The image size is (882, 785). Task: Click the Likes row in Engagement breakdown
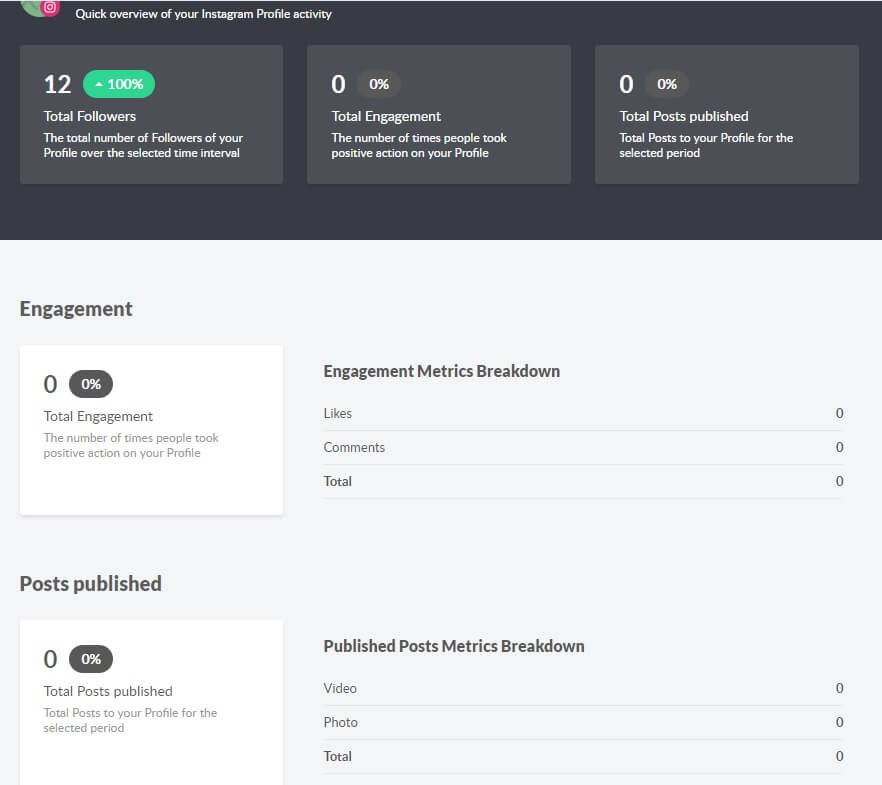click(x=338, y=413)
